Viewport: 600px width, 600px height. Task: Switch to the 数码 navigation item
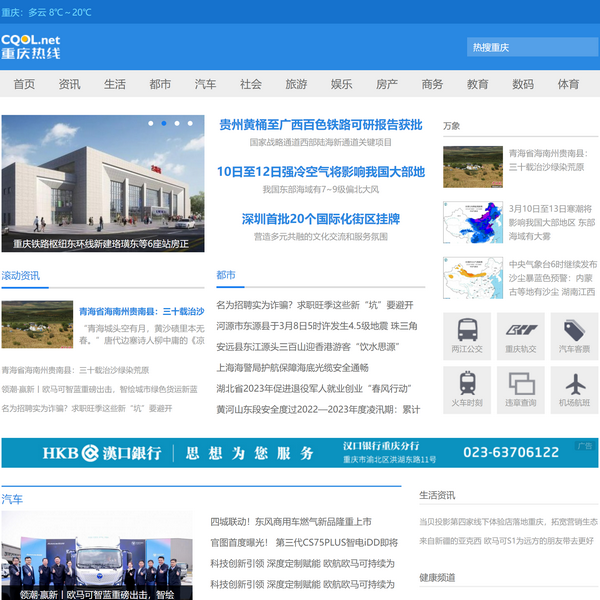pyautogui.click(x=523, y=84)
